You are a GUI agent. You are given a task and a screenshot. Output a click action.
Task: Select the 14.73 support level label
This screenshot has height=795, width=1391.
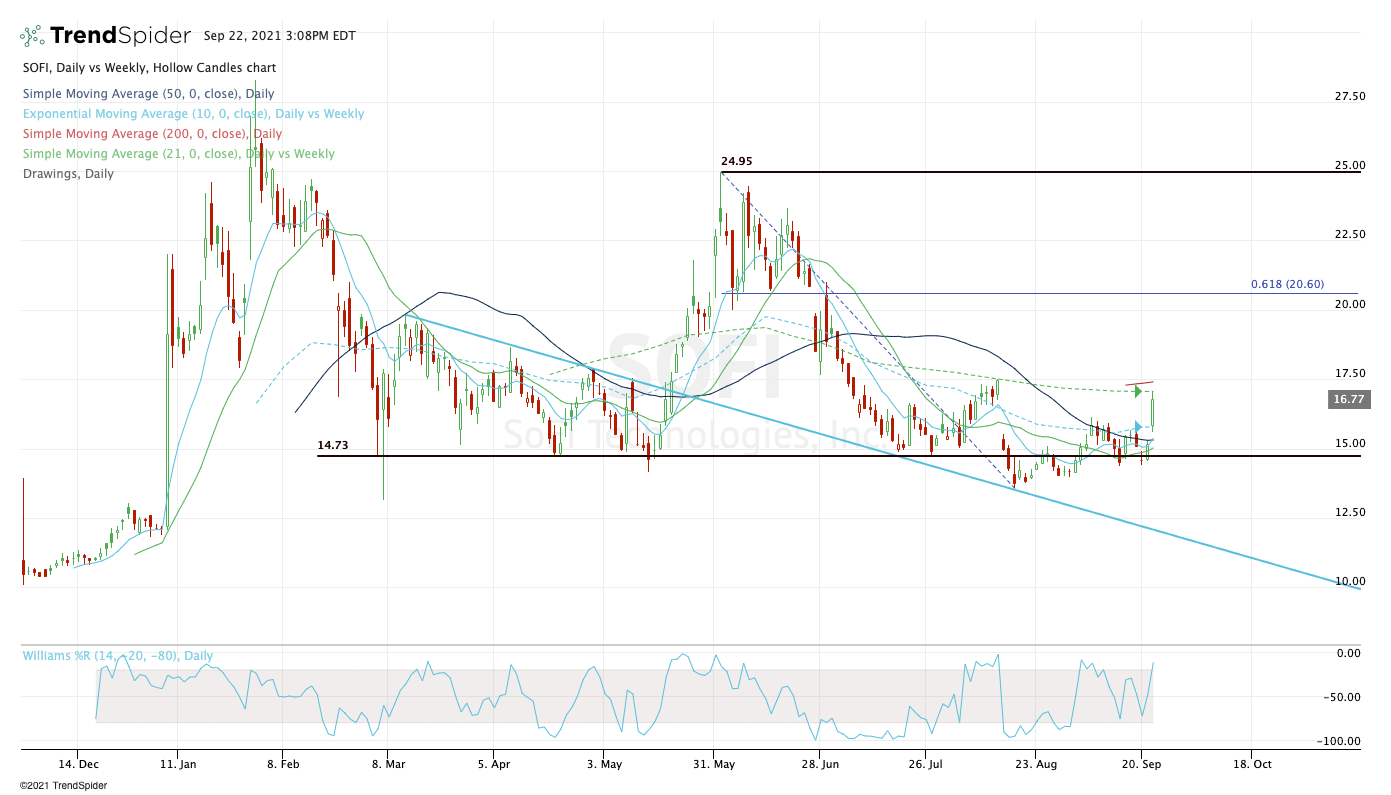333,445
